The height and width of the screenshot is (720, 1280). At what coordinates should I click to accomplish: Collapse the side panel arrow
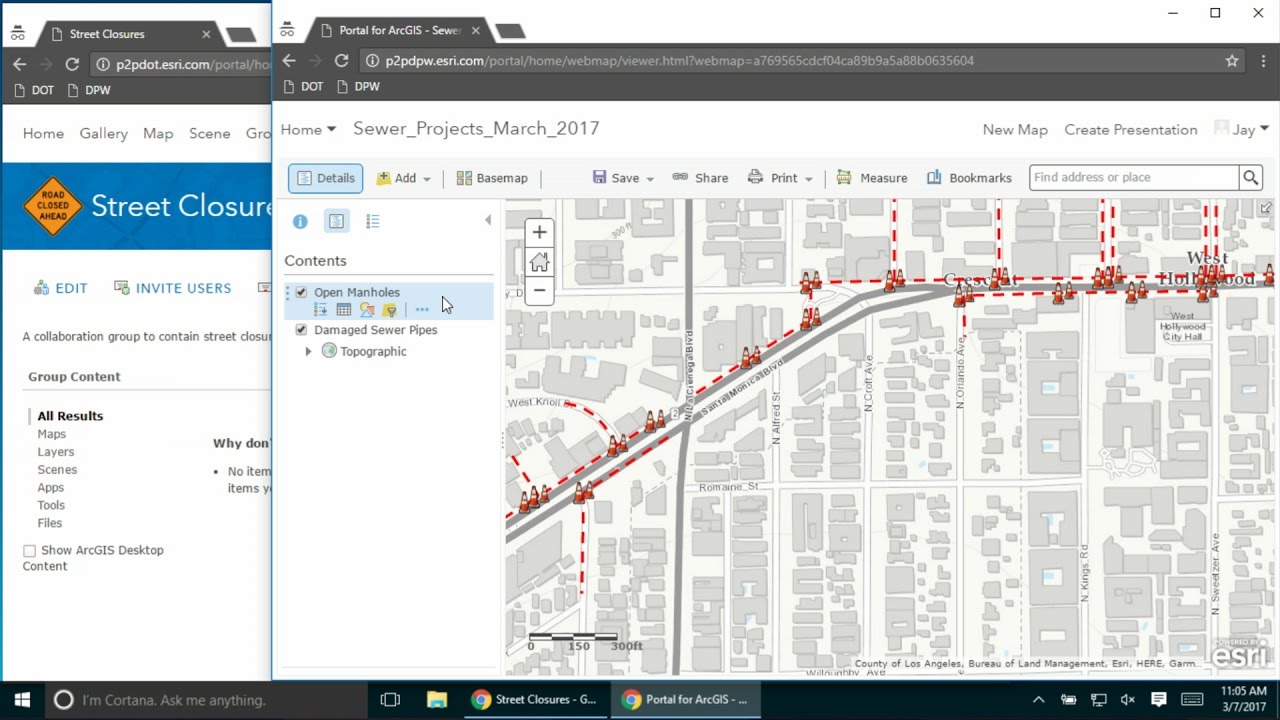[488, 220]
